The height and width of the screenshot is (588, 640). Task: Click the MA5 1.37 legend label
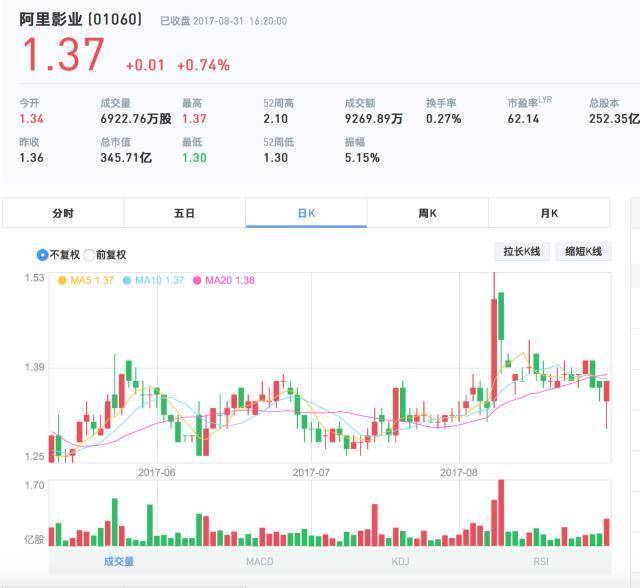pos(92,280)
